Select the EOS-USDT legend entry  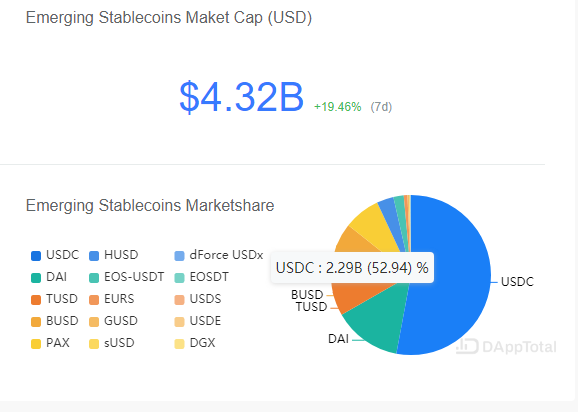tap(126, 277)
